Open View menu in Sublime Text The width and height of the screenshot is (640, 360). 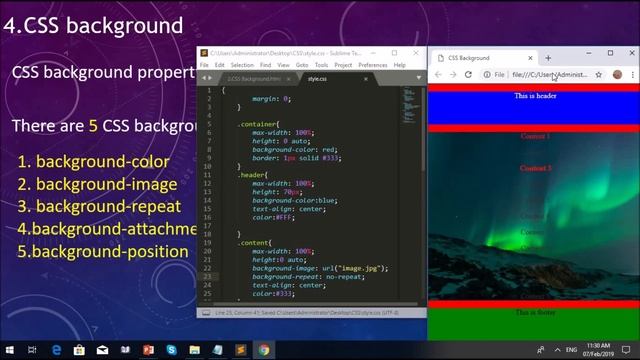click(283, 65)
